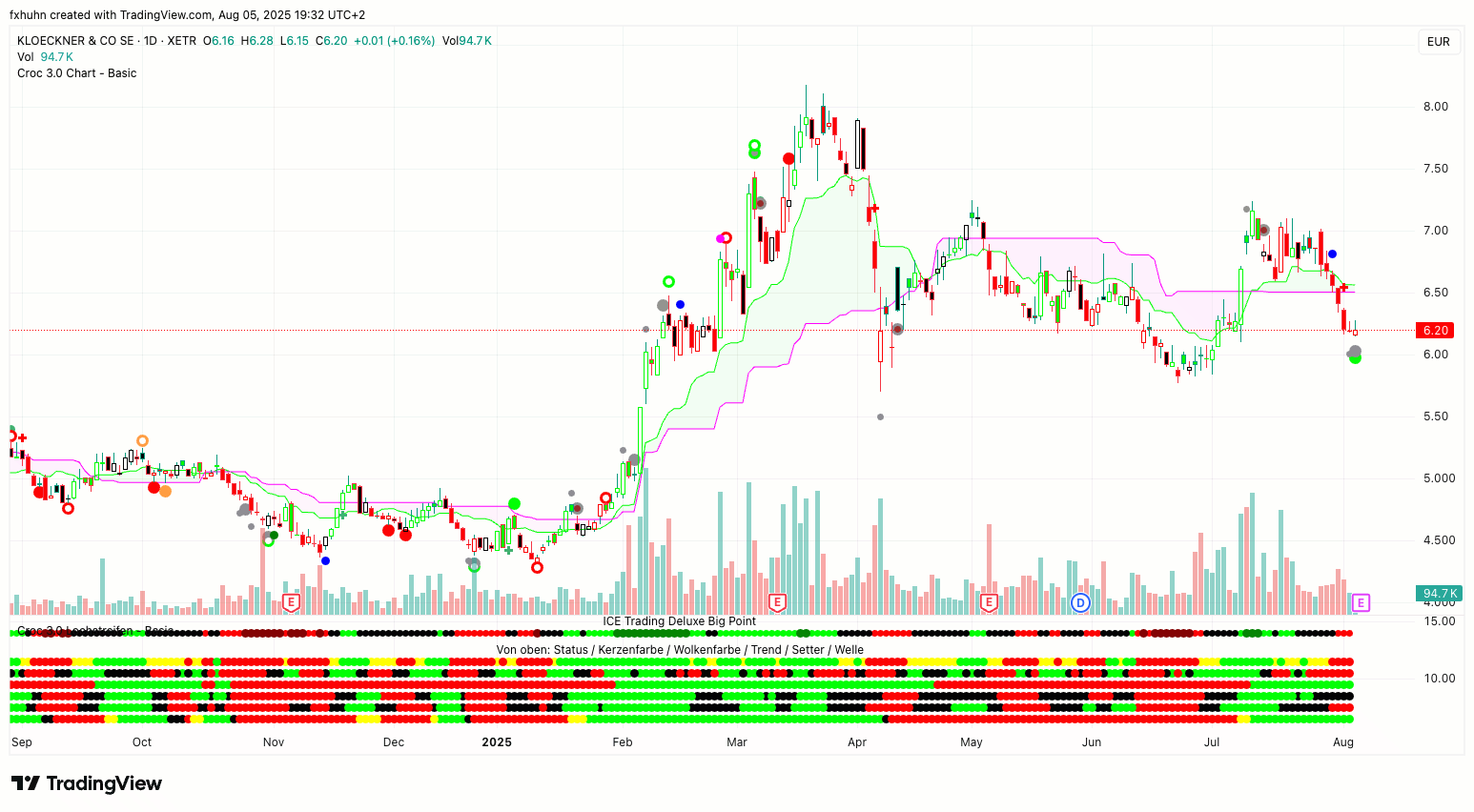Click the purple upcoming earnings E marker
The width and height of the screenshot is (1474, 812).
click(1361, 602)
